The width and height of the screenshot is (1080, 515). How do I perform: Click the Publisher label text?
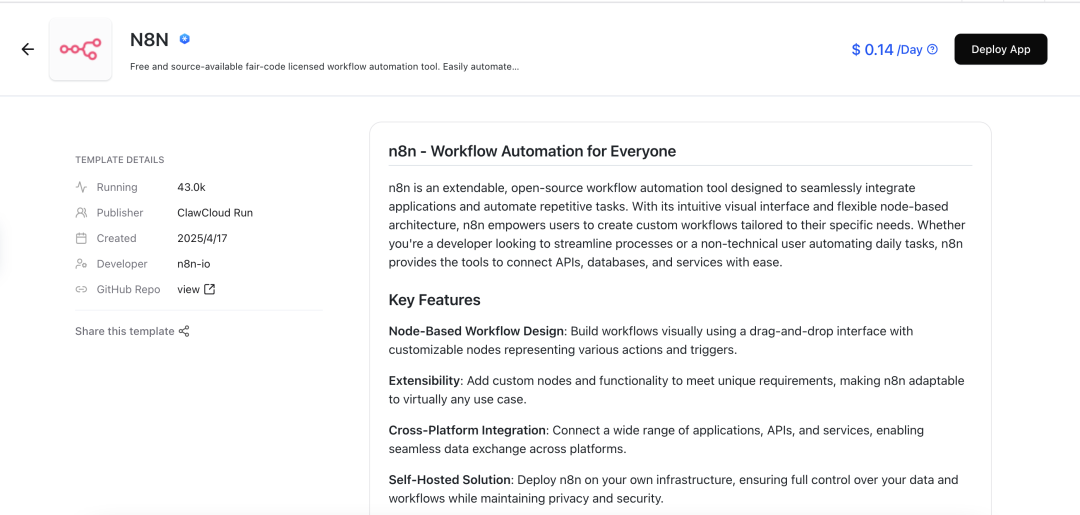pos(120,213)
